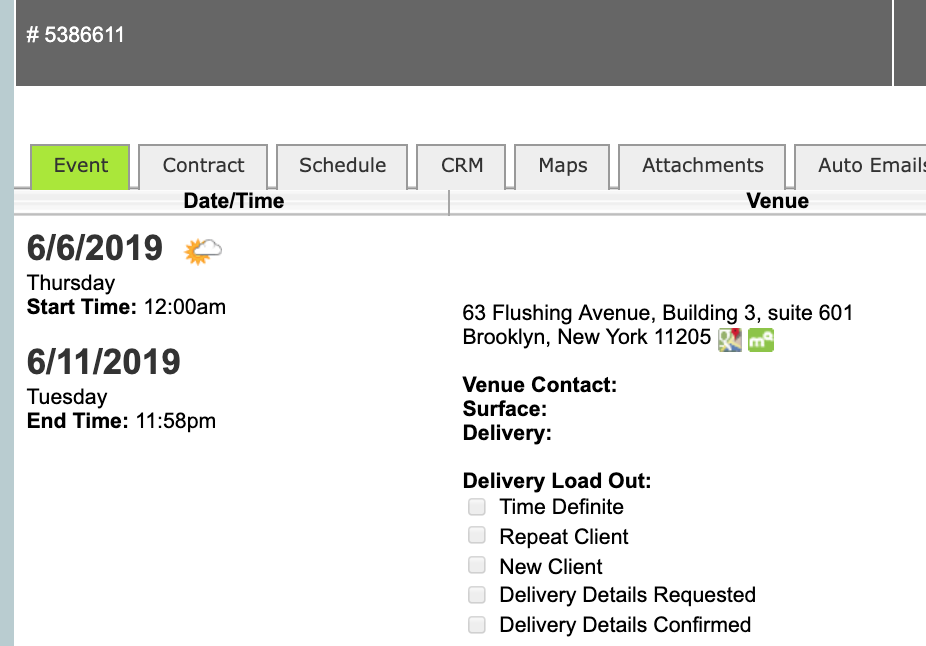Toggle the Delivery Details Requested checkbox
This screenshot has width=926, height=646.
point(478,595)
